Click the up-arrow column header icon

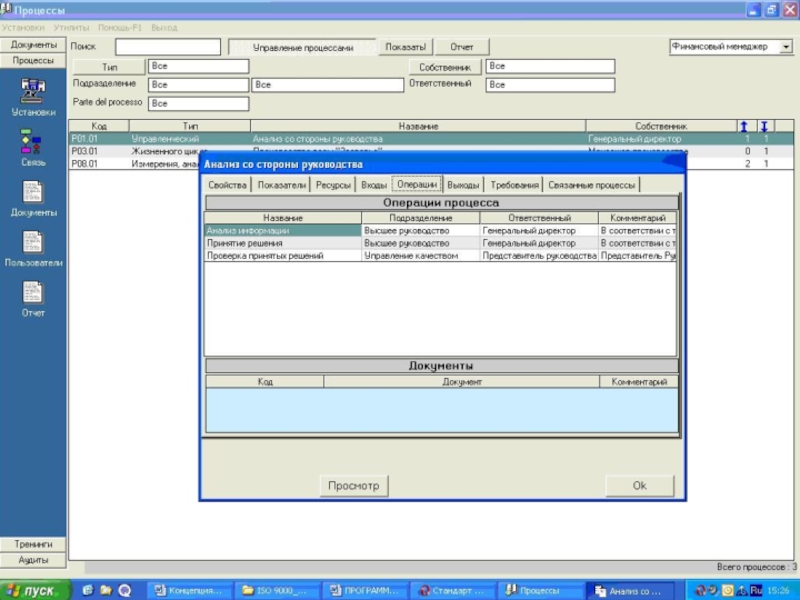tap(743, 126)
